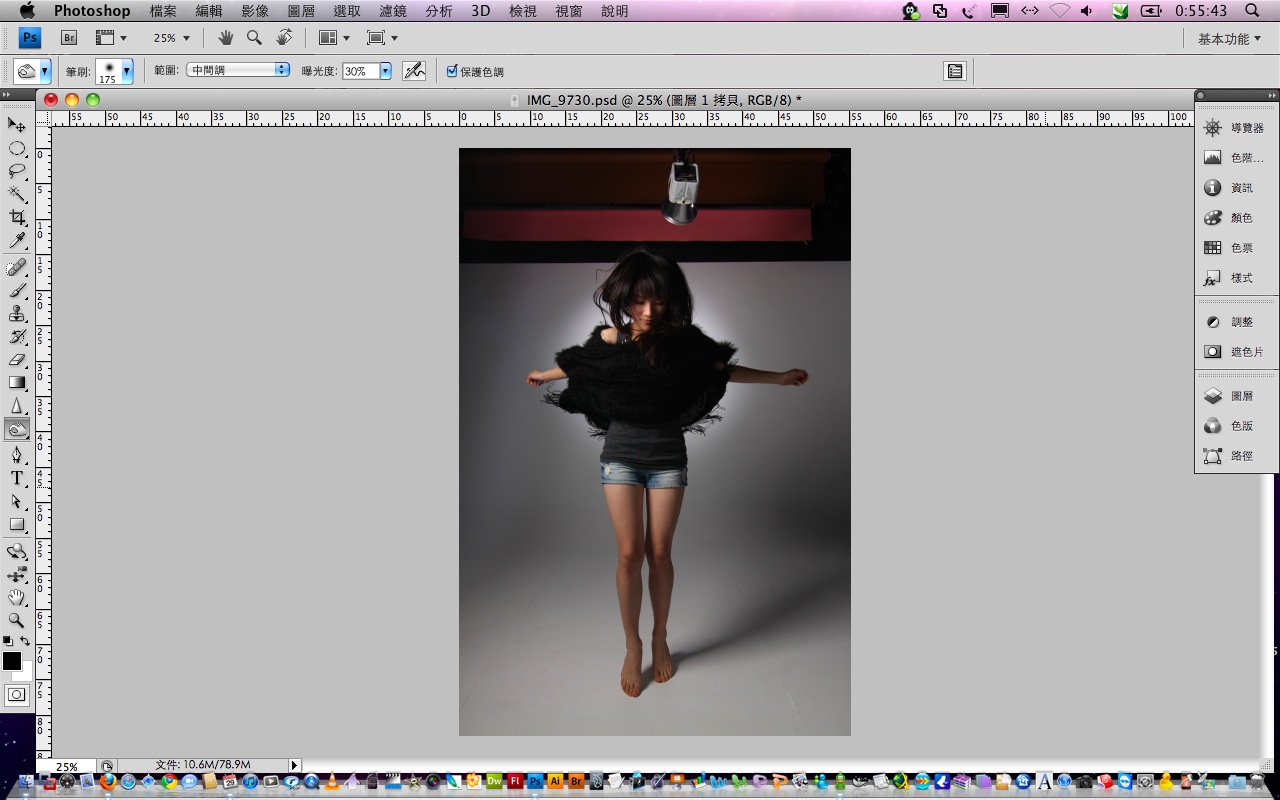The height and width of the screenshot is (800, 1280).
Task: Toggle the 保護色調 checkbox
Action: click(x=452, y=71)
